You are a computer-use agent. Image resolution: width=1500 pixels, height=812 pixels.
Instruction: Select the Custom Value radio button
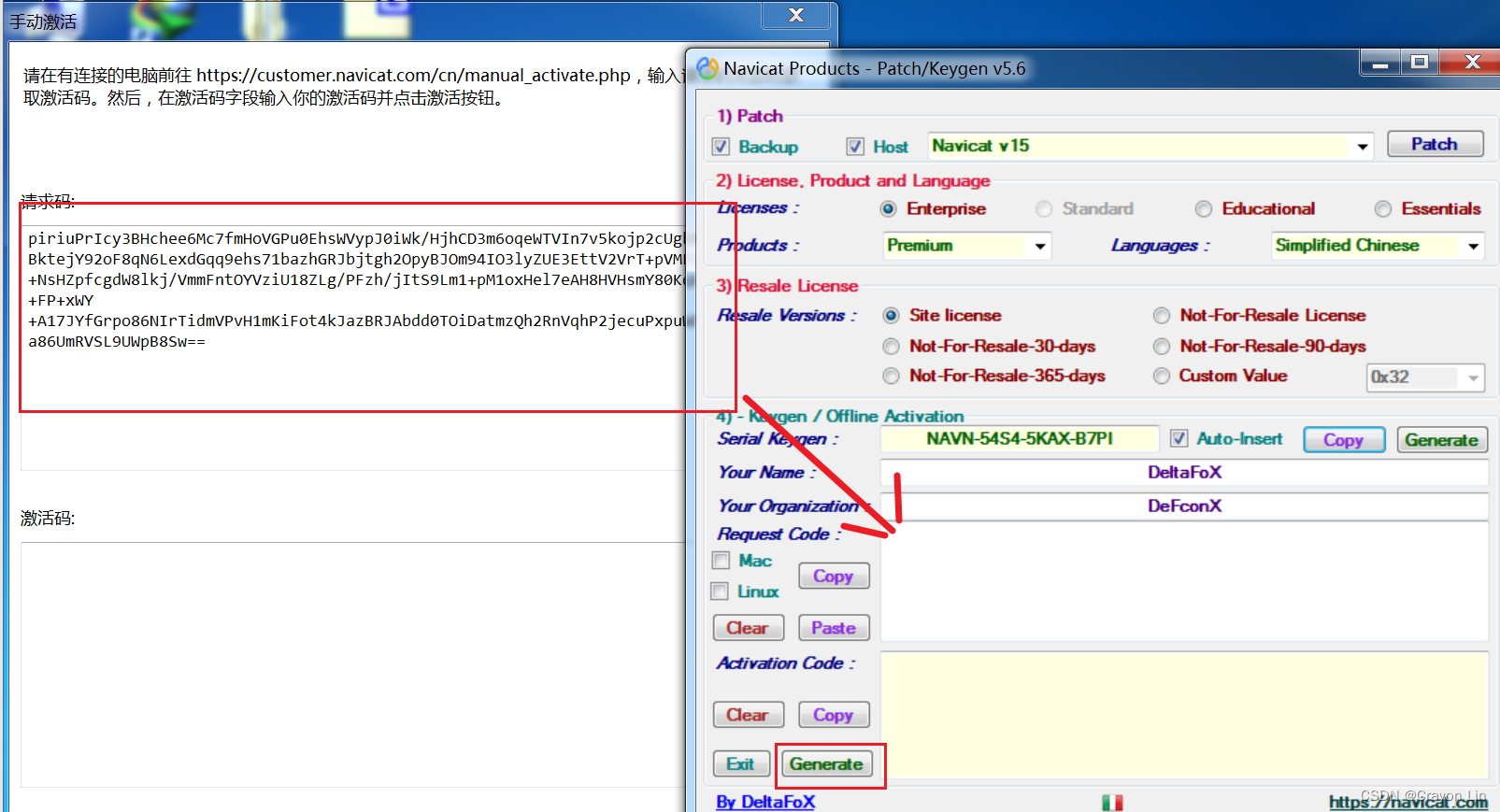[1162, 376]
